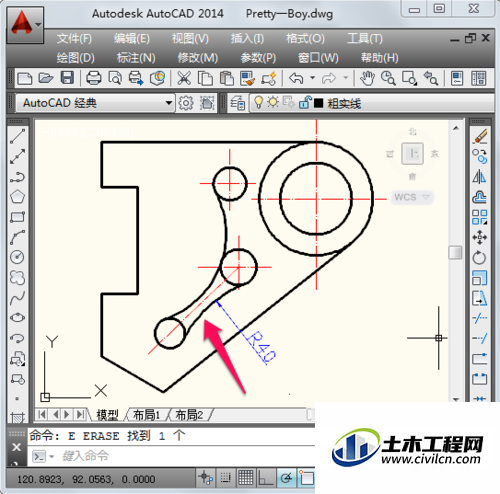
Task: Toggle Snap Mode in status bar
Action: click(225, 478)
